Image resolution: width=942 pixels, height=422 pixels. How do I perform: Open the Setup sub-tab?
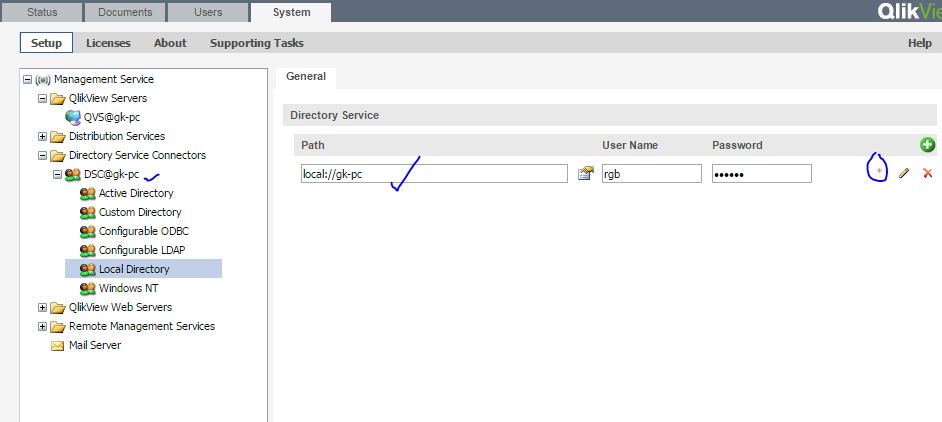46,43
